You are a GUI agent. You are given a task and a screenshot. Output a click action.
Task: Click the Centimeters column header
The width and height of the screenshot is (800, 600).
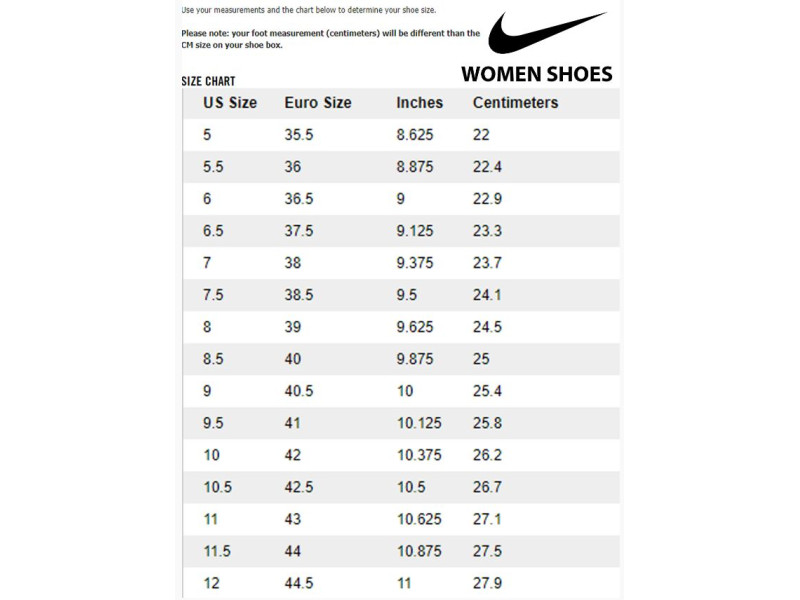pyautogui.click(x=515, y=103)
